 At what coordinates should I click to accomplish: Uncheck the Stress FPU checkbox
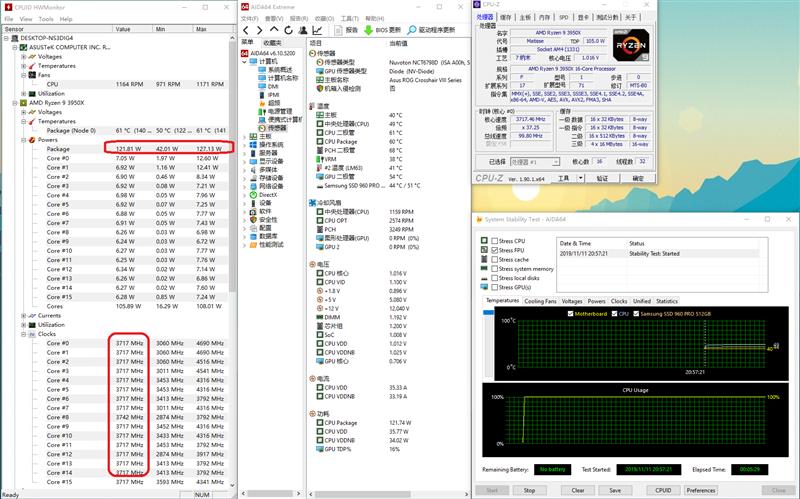pyautogui.click(x=494, y=250)
